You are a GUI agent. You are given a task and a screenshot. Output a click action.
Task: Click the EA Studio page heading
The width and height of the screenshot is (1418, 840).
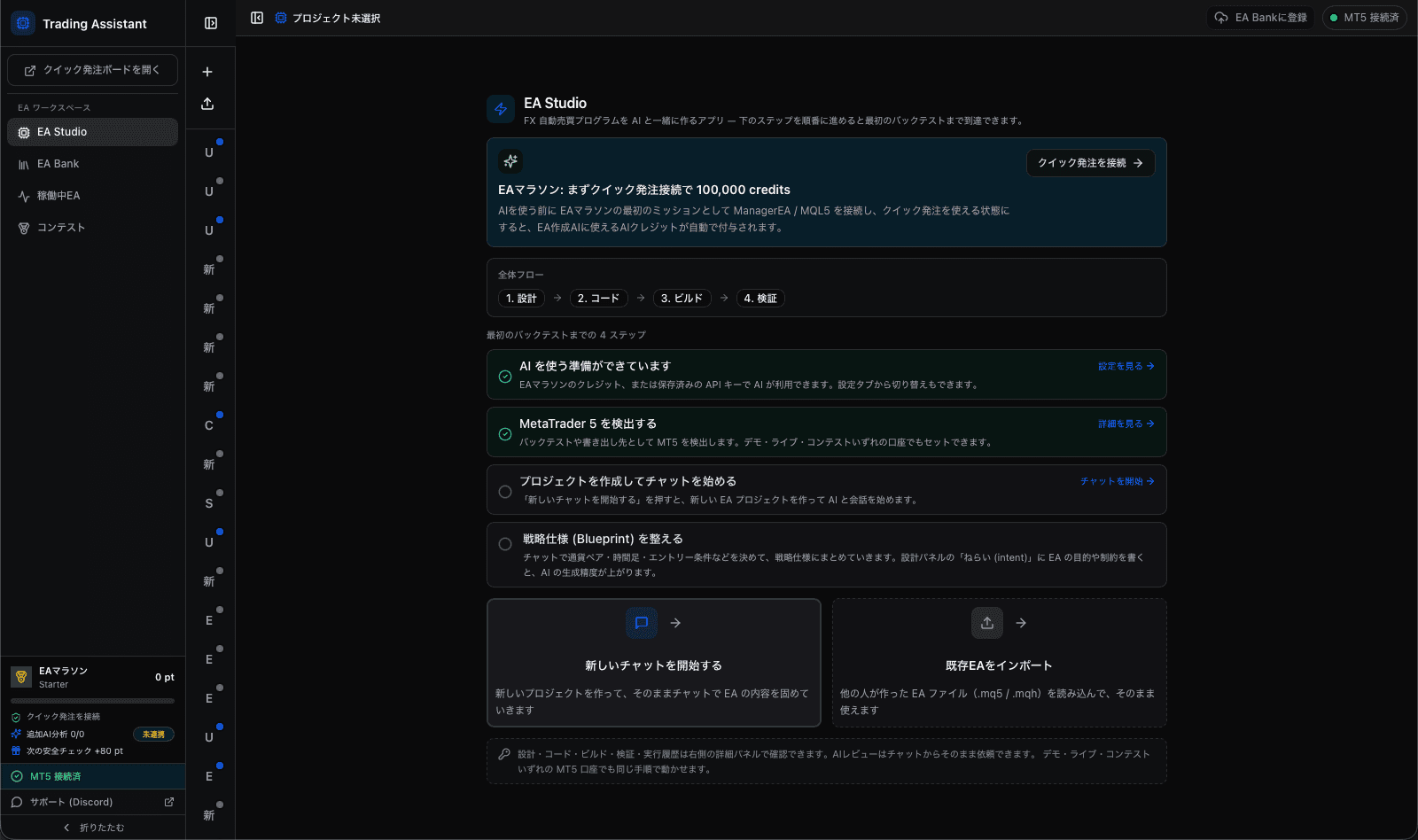pyautogui.click(x=555, y=103)
